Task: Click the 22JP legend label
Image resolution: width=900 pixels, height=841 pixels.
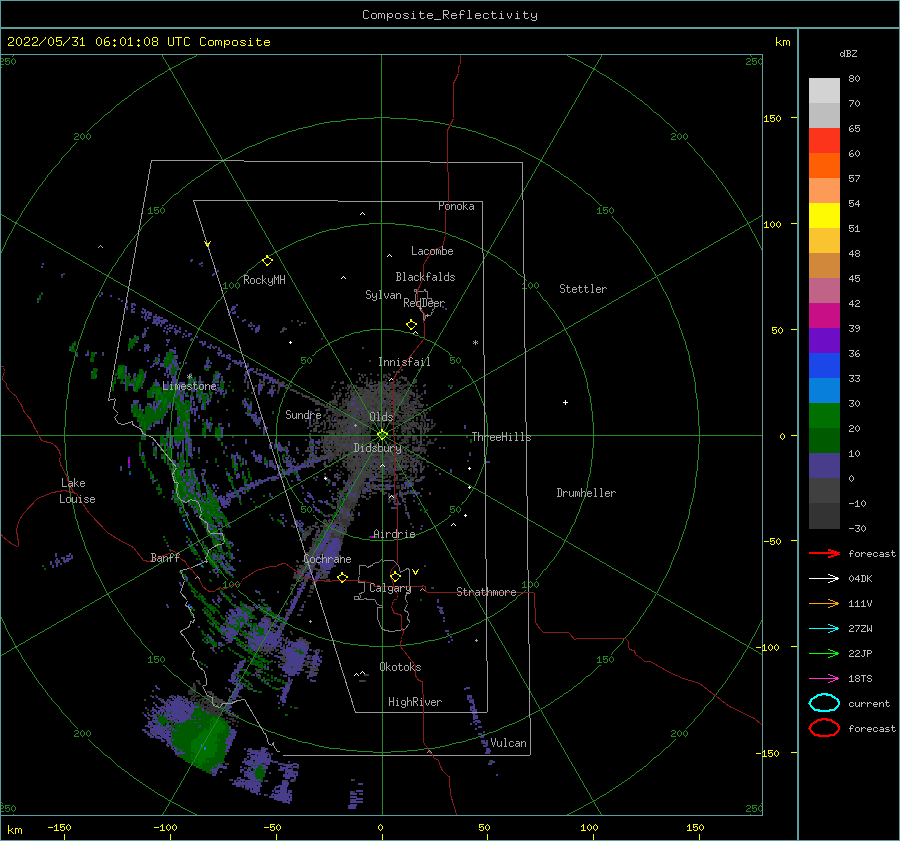Action: pos(860,653)
